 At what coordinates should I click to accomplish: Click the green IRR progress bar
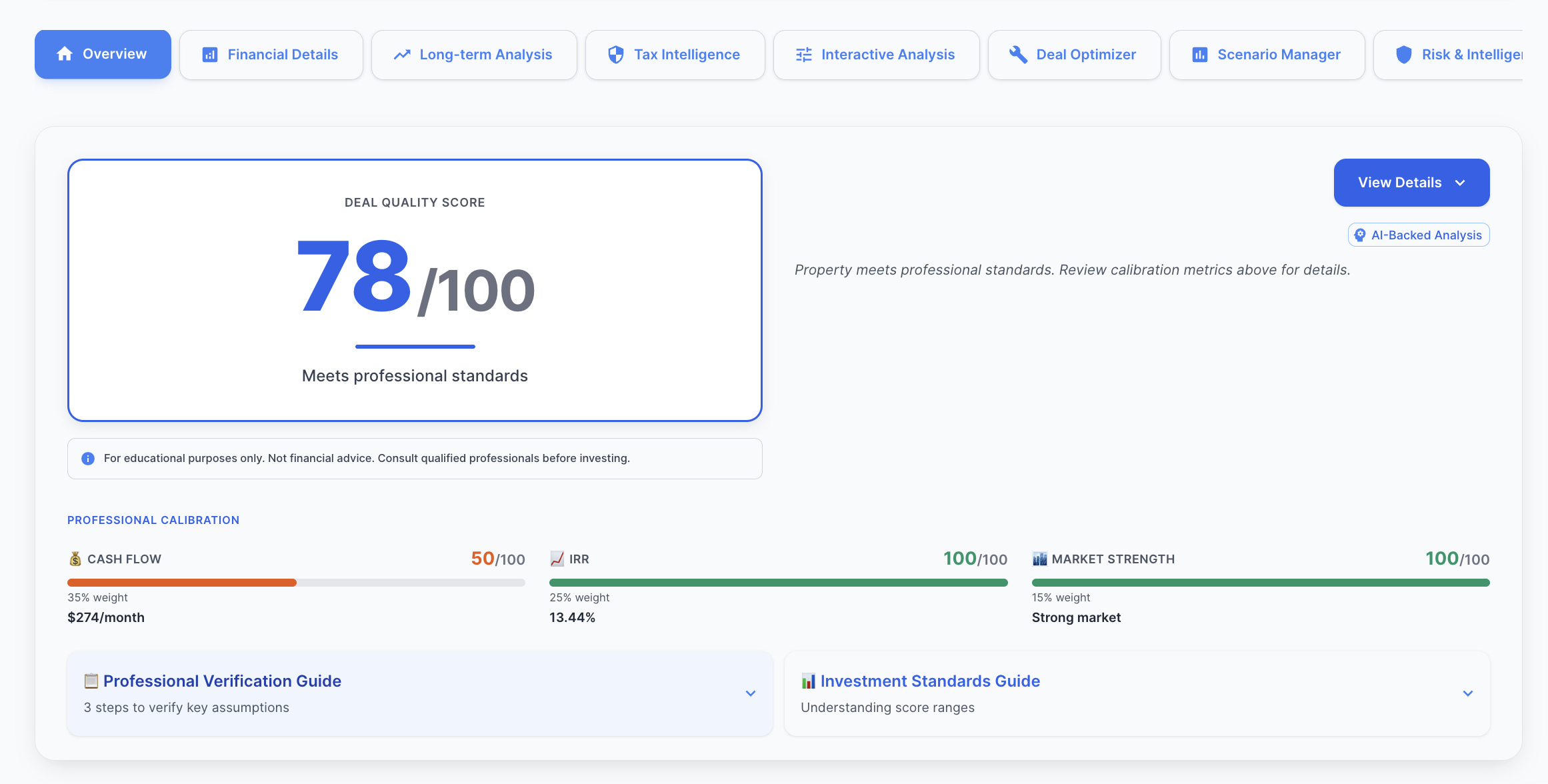tap(778, 583)
